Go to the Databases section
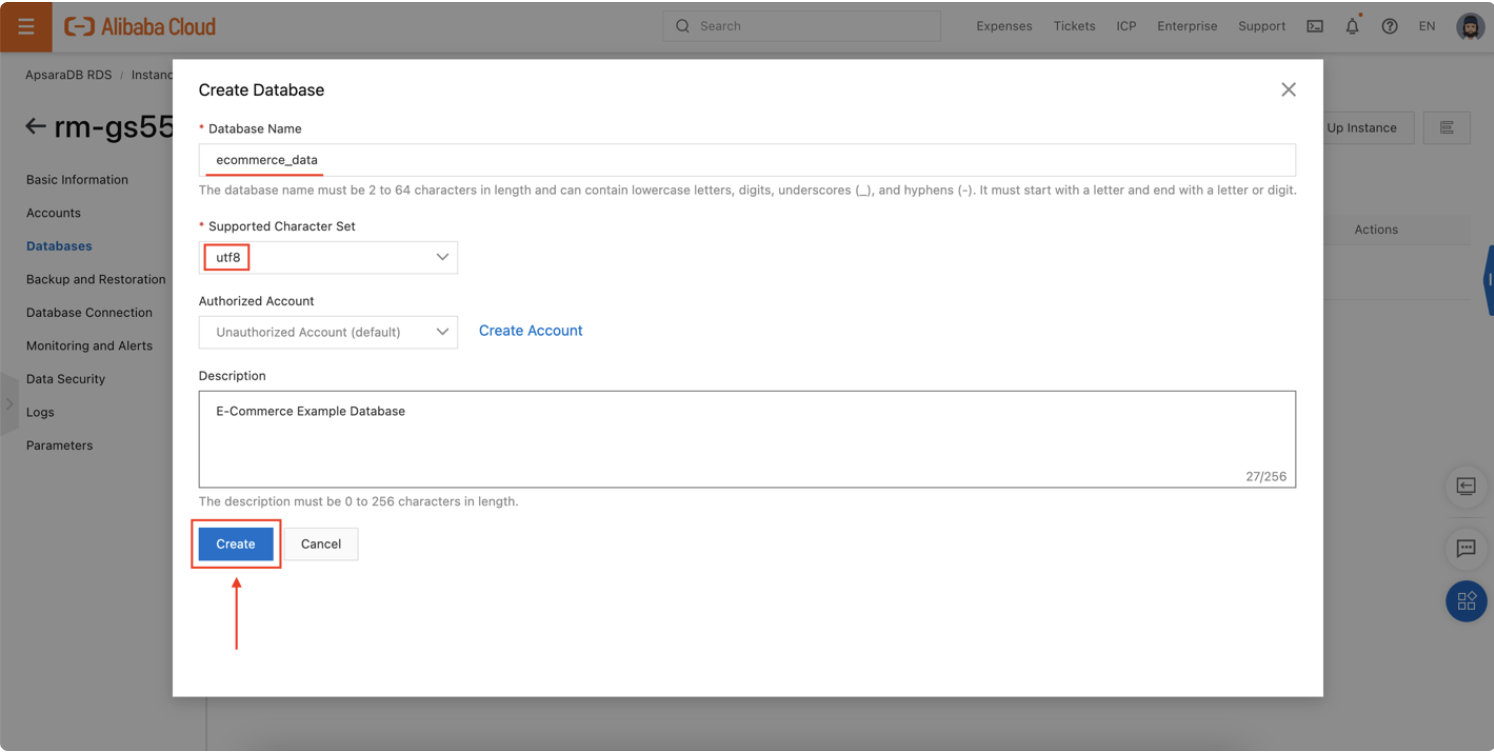This screenshot has width=1494, height=754. click(58, 245)
